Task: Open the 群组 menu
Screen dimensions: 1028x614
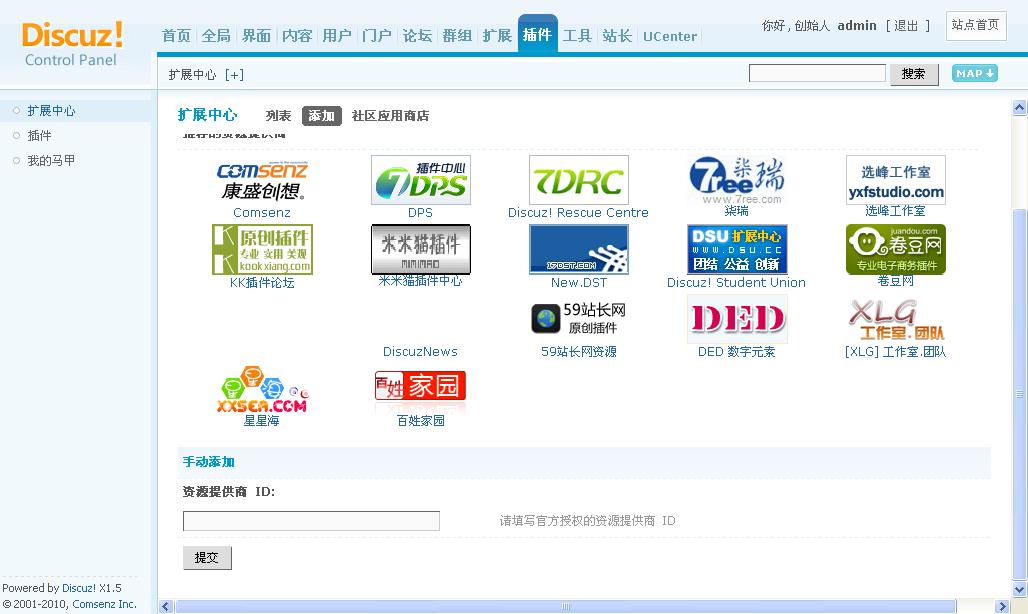Action: 457,36
